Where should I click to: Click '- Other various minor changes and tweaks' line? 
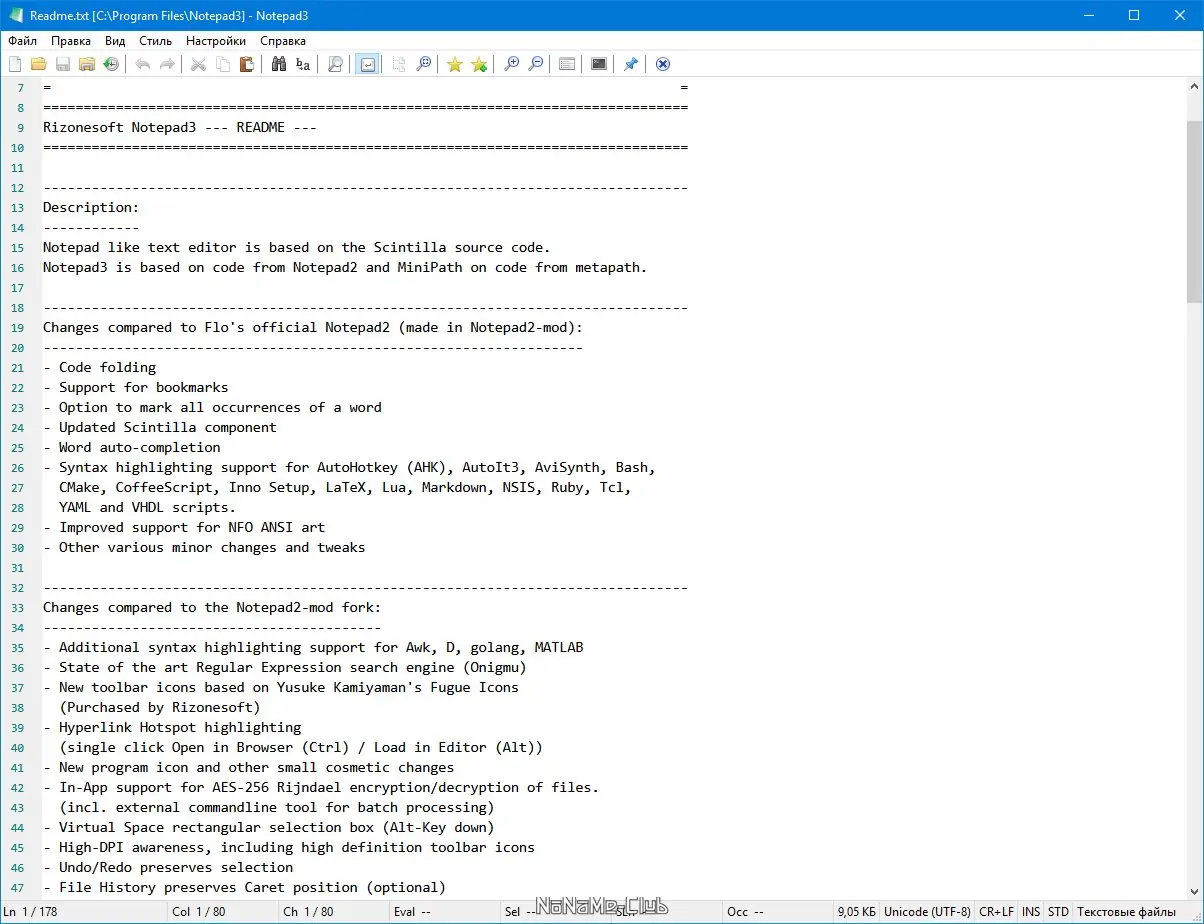pyautogui.click(x=204, y=547)
